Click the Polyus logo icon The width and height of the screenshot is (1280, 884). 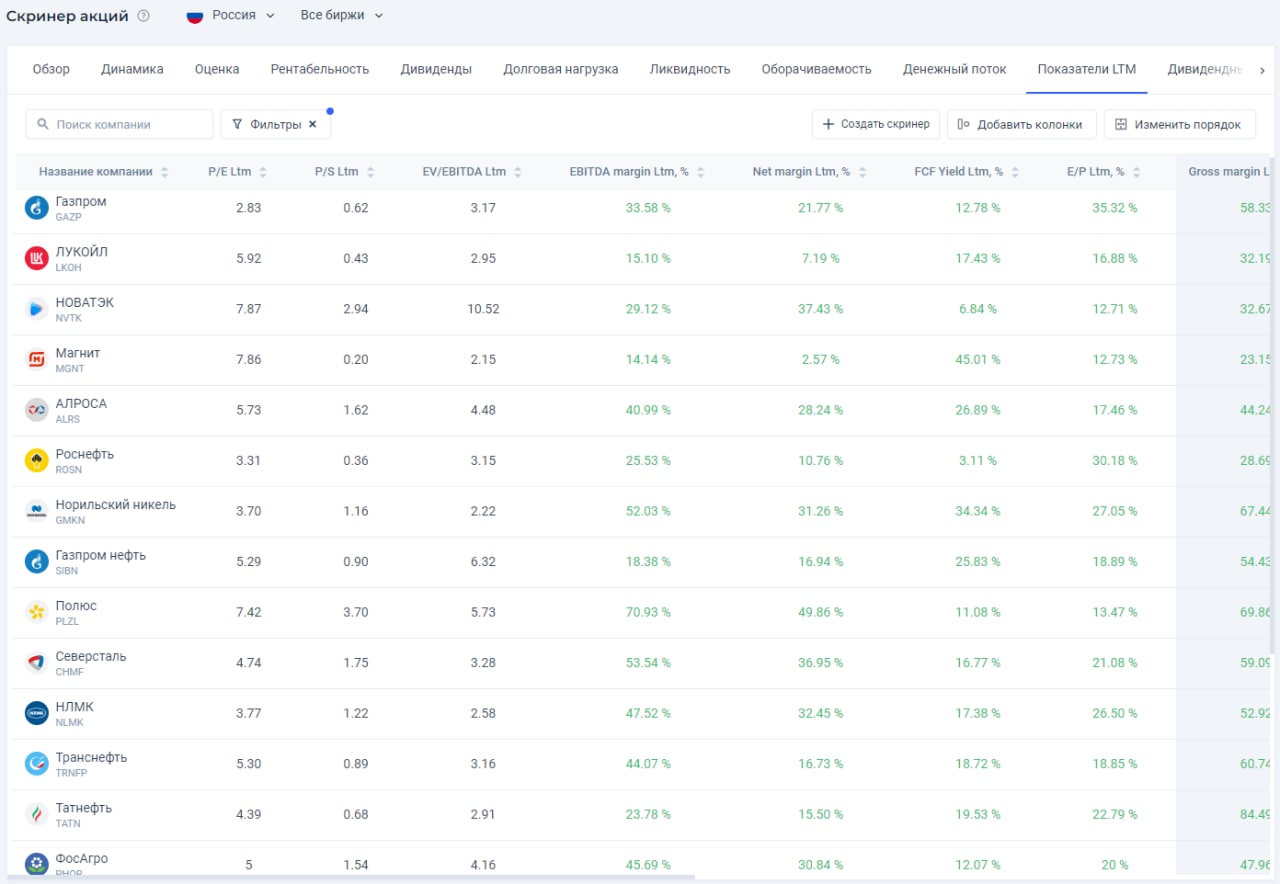(x=37, y=612)
